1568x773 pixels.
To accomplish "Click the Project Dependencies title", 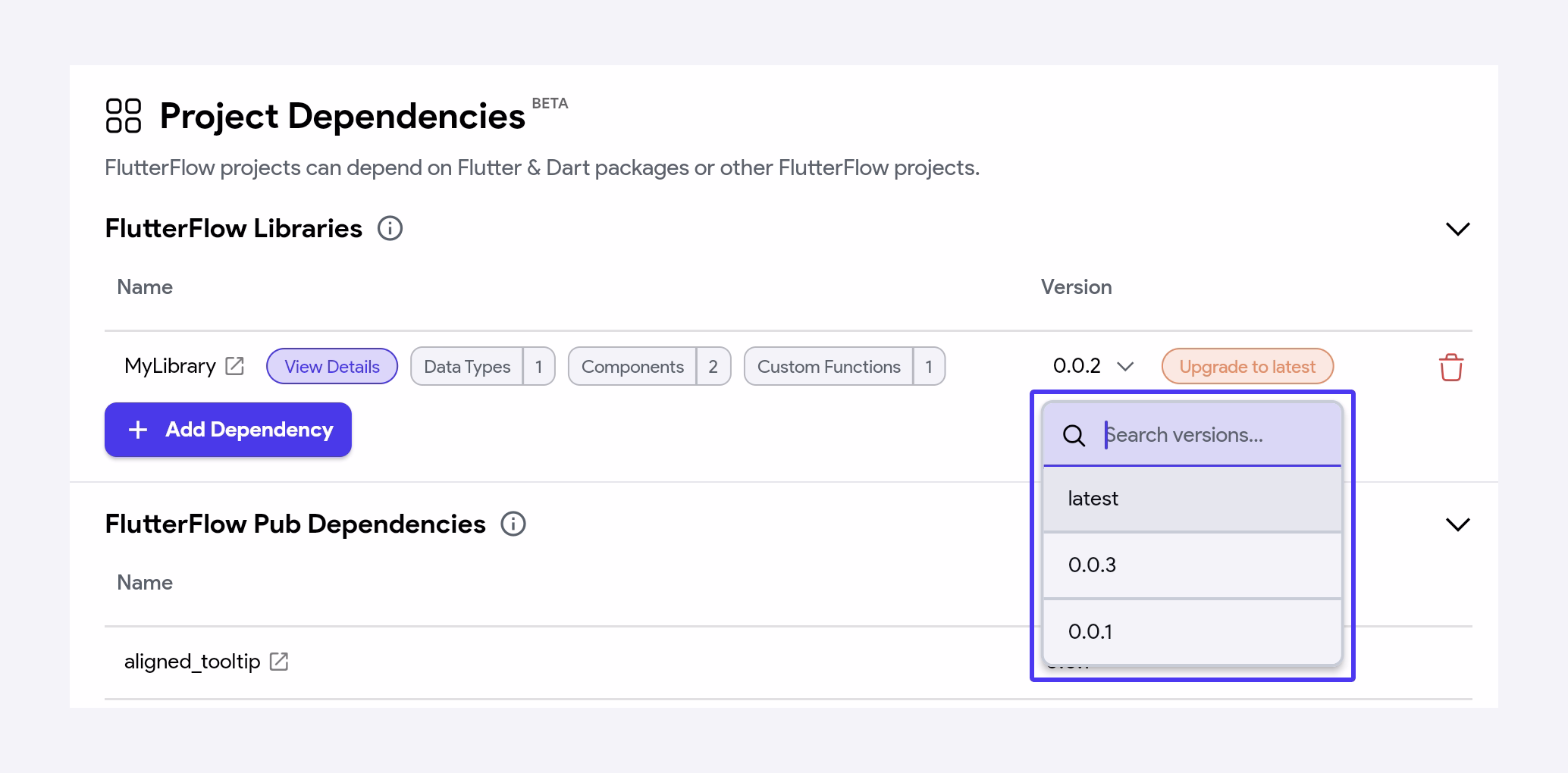I will [x=343, y=116].
